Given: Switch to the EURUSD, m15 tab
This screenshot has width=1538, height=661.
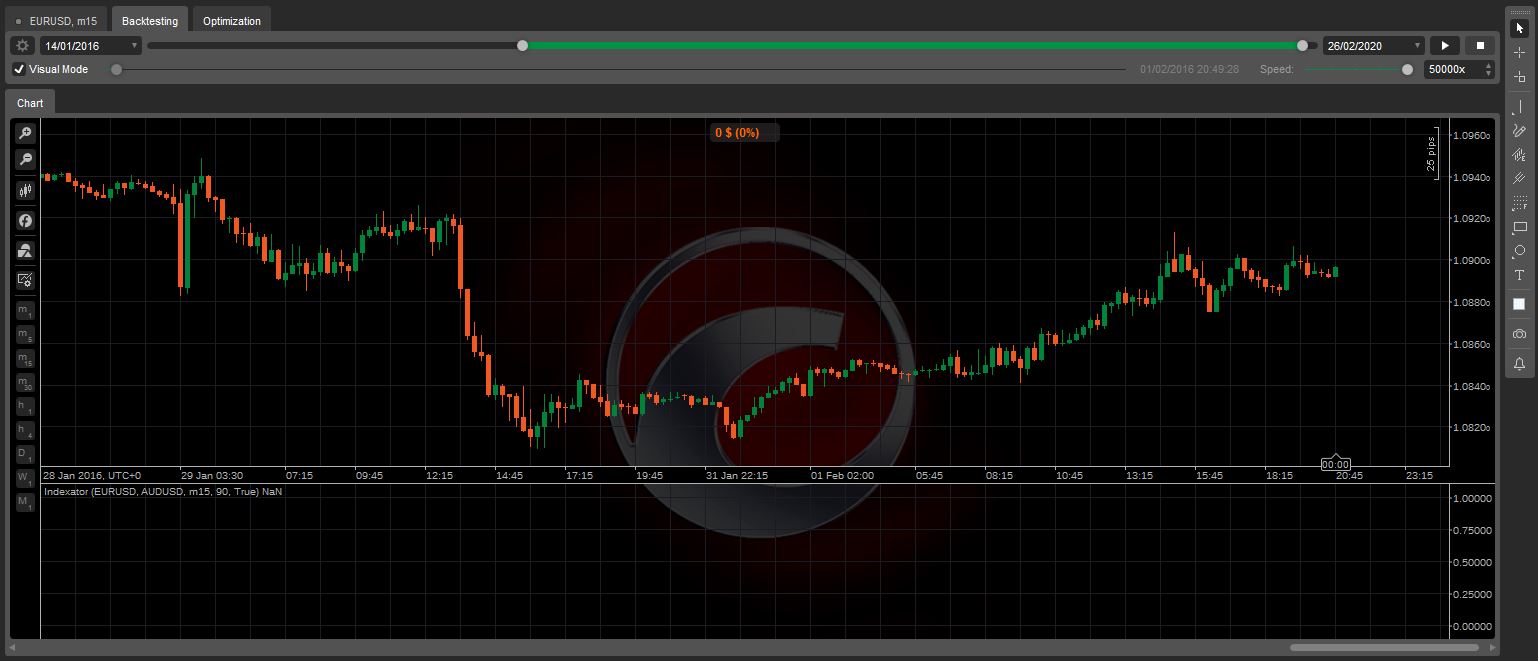Looking at the screenshot, I should [57, 21].
